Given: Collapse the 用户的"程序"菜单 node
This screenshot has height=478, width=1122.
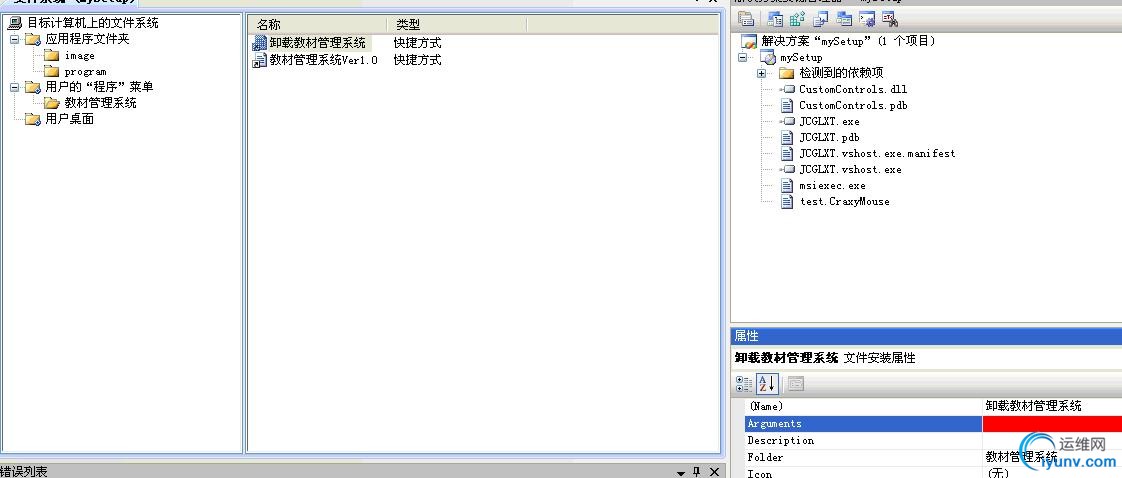Looking at the screenshot, I should (14, 87).
